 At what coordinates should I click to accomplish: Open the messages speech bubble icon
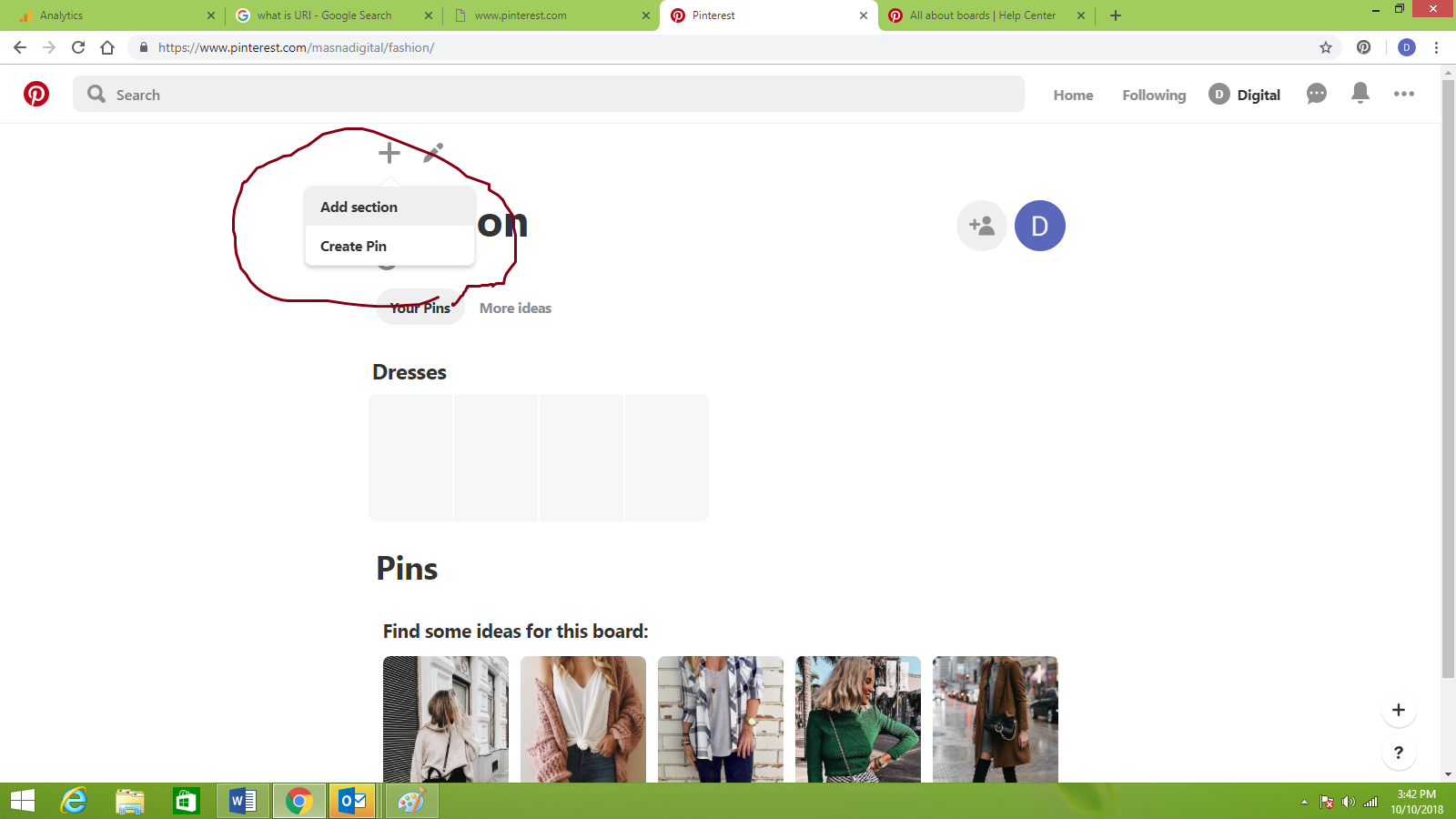pos(1316,94)
